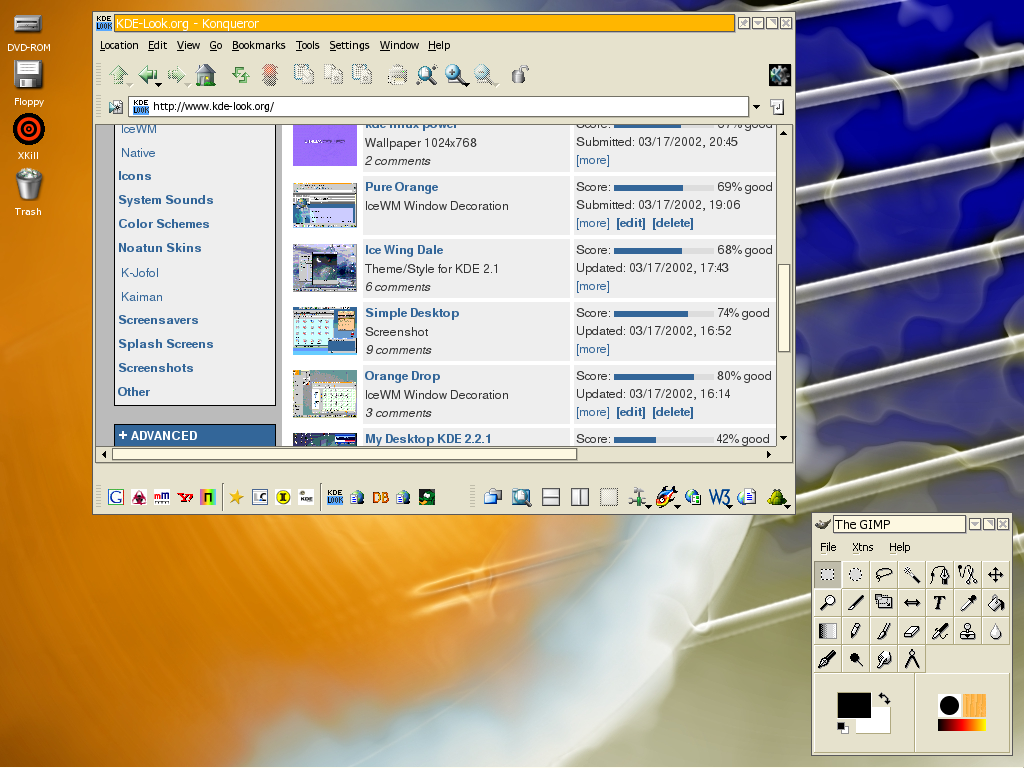Select the Blur water-drop tool in GIMP
This screenshot has width=1024, height=768.
[x=996, y=631]
